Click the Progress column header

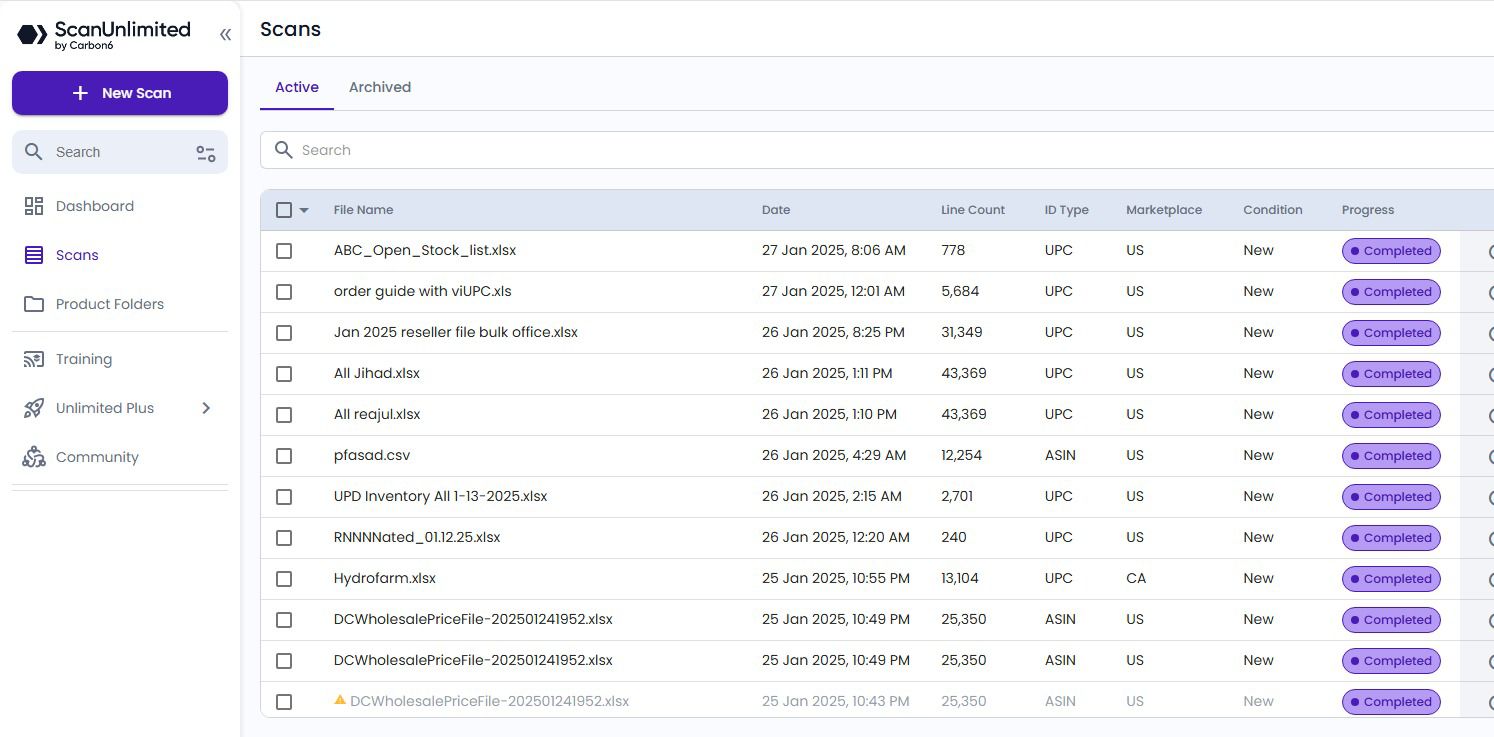point(1368,210)
